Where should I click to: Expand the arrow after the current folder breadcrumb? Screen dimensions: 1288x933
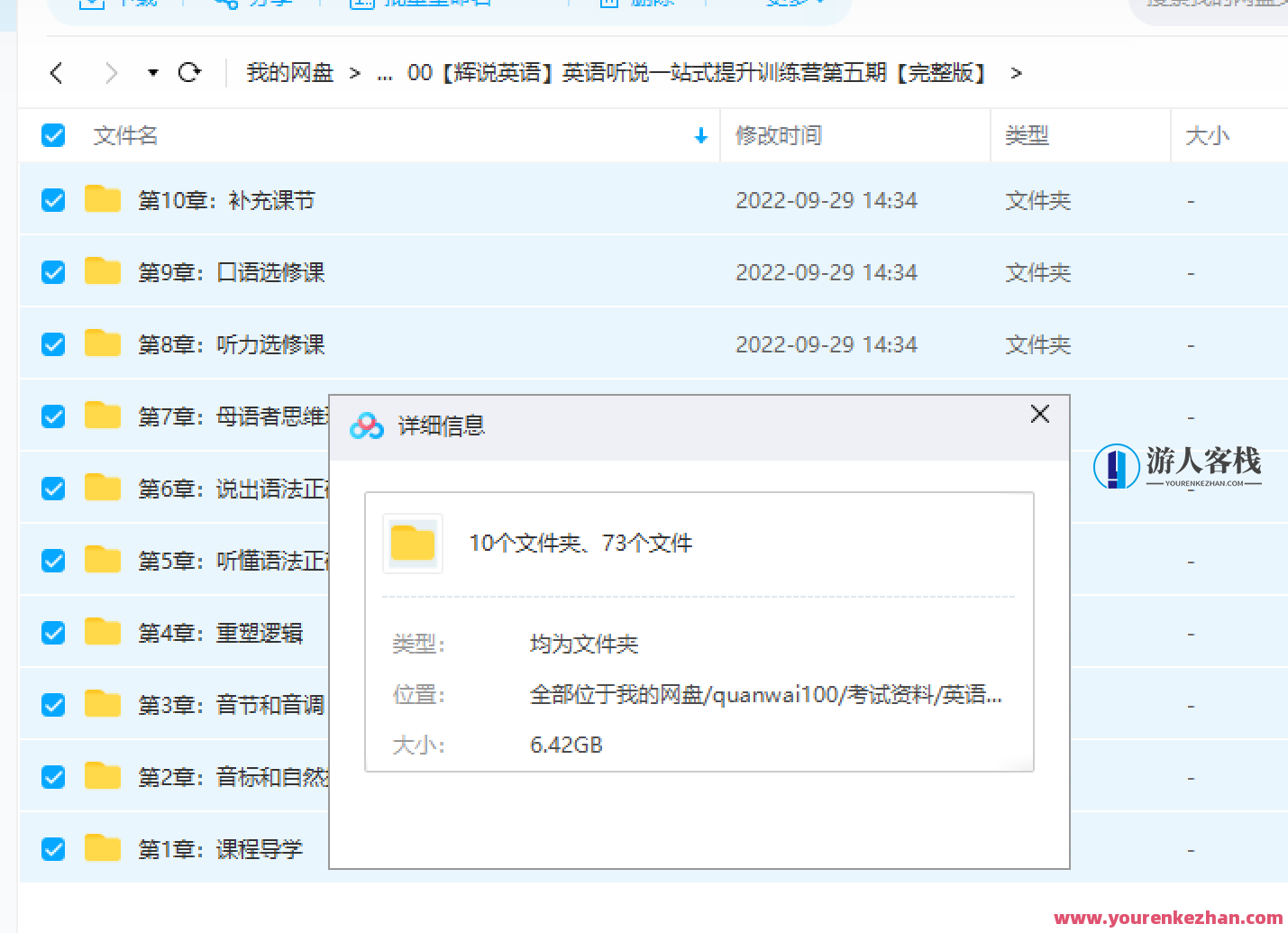1016,74
